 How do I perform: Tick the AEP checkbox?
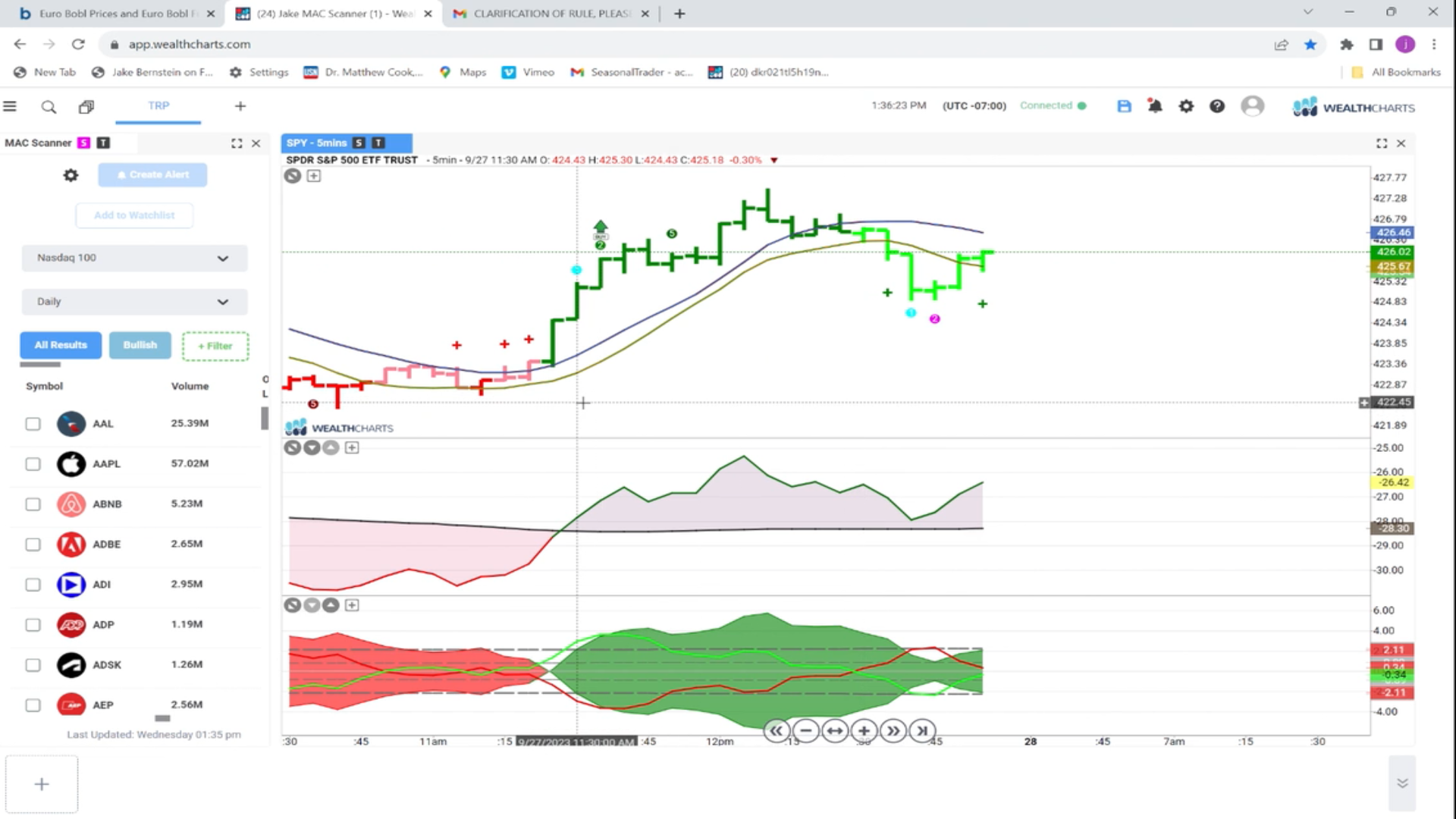(33, 705)
